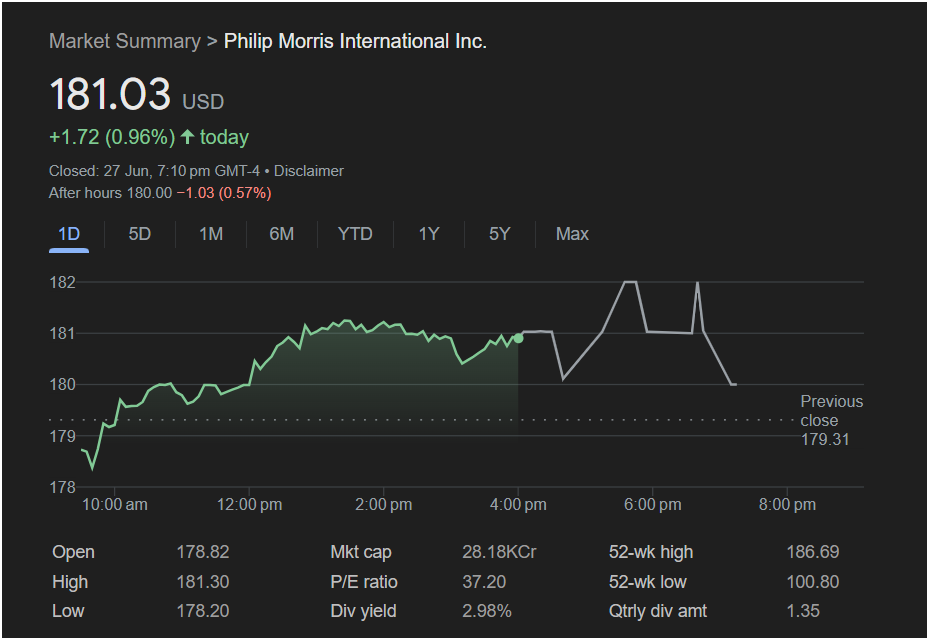The width and height of the screenshot is (929, 640).
Task: Click the +1.72 (0.96%) daily change
Action: coord(112,137)
